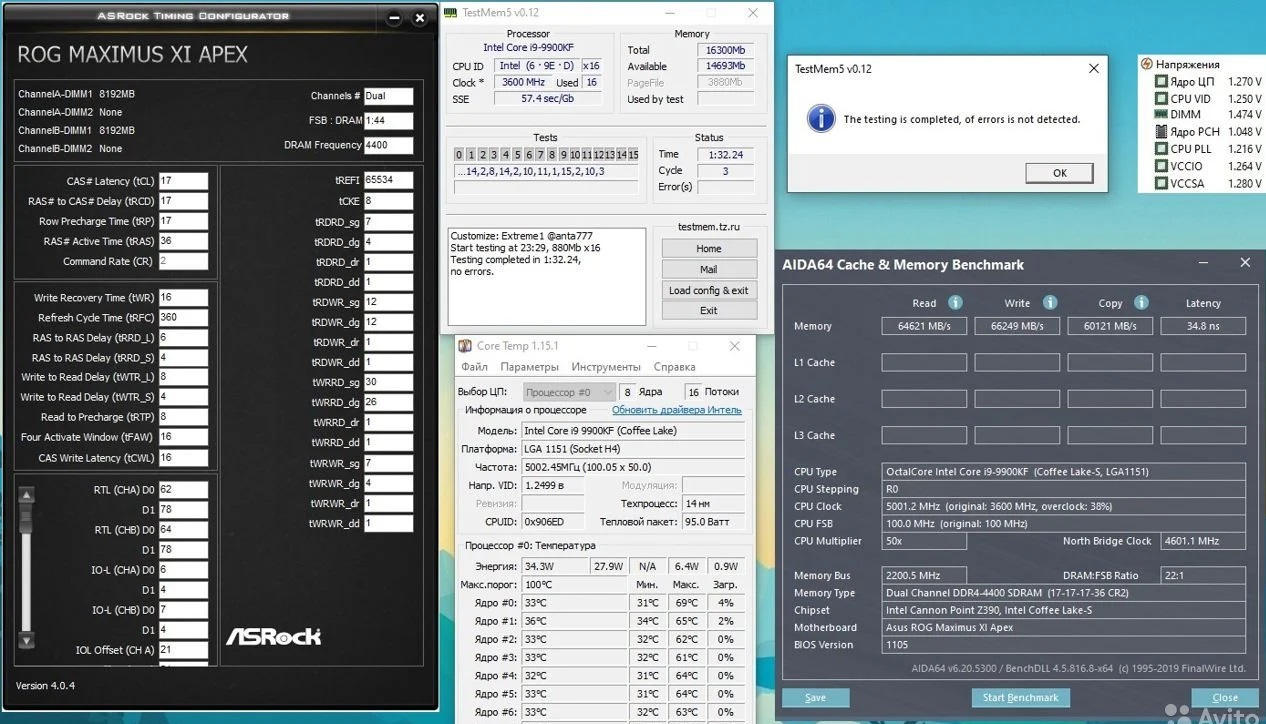Click the VCCIO sensor icon

(x=1161, y=166)
